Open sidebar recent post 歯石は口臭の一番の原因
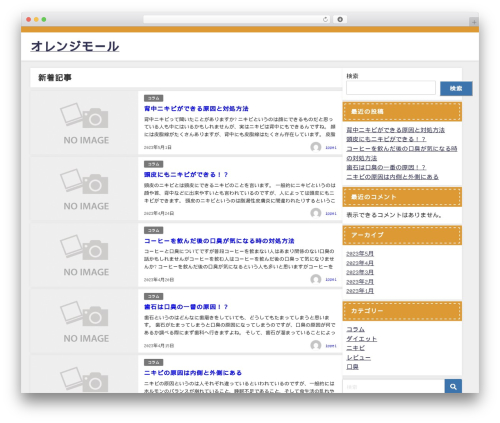This screenshot has width=500, height=423. pyautogui.click(x=386, y=167)
